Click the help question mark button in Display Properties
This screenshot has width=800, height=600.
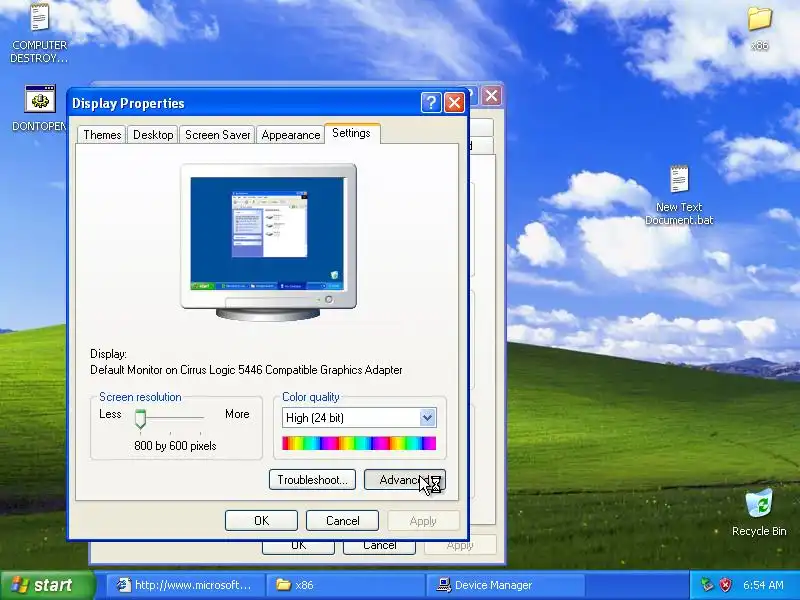click(431, 103)
